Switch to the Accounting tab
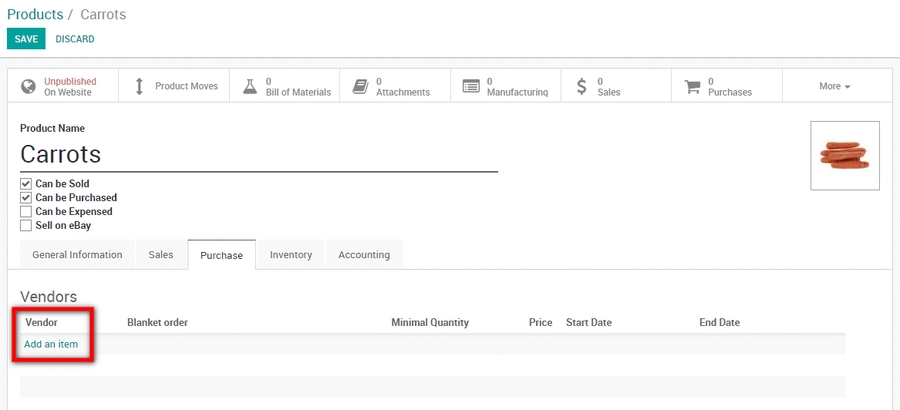 pyautogui.click(x=364, y=254)
